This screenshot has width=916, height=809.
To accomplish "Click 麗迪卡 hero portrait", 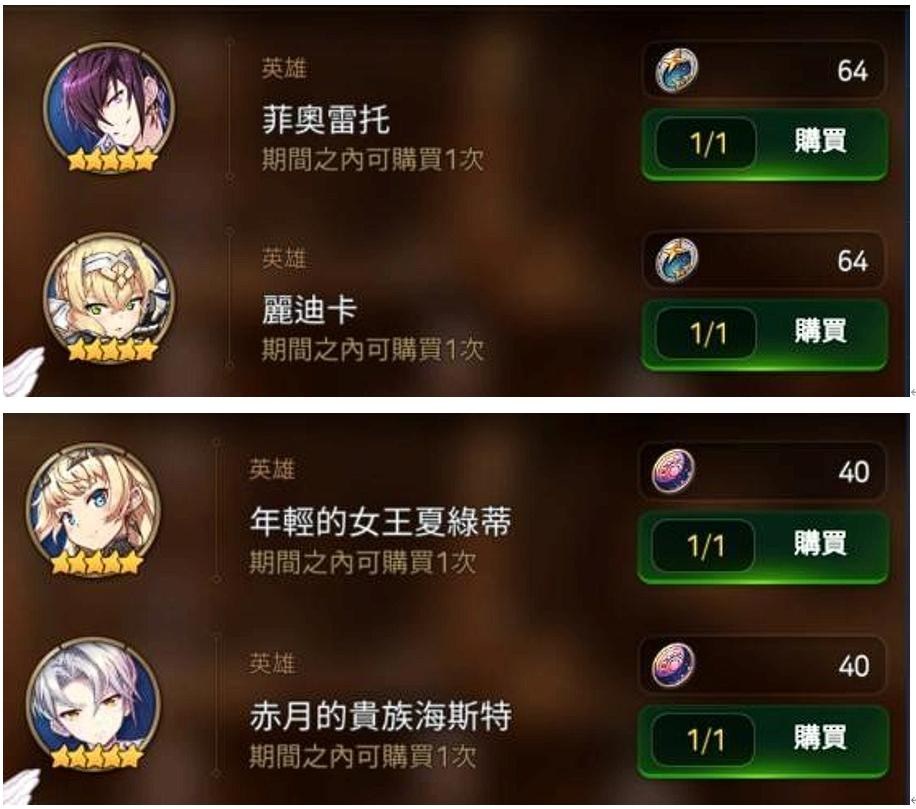I will [109, 298].
